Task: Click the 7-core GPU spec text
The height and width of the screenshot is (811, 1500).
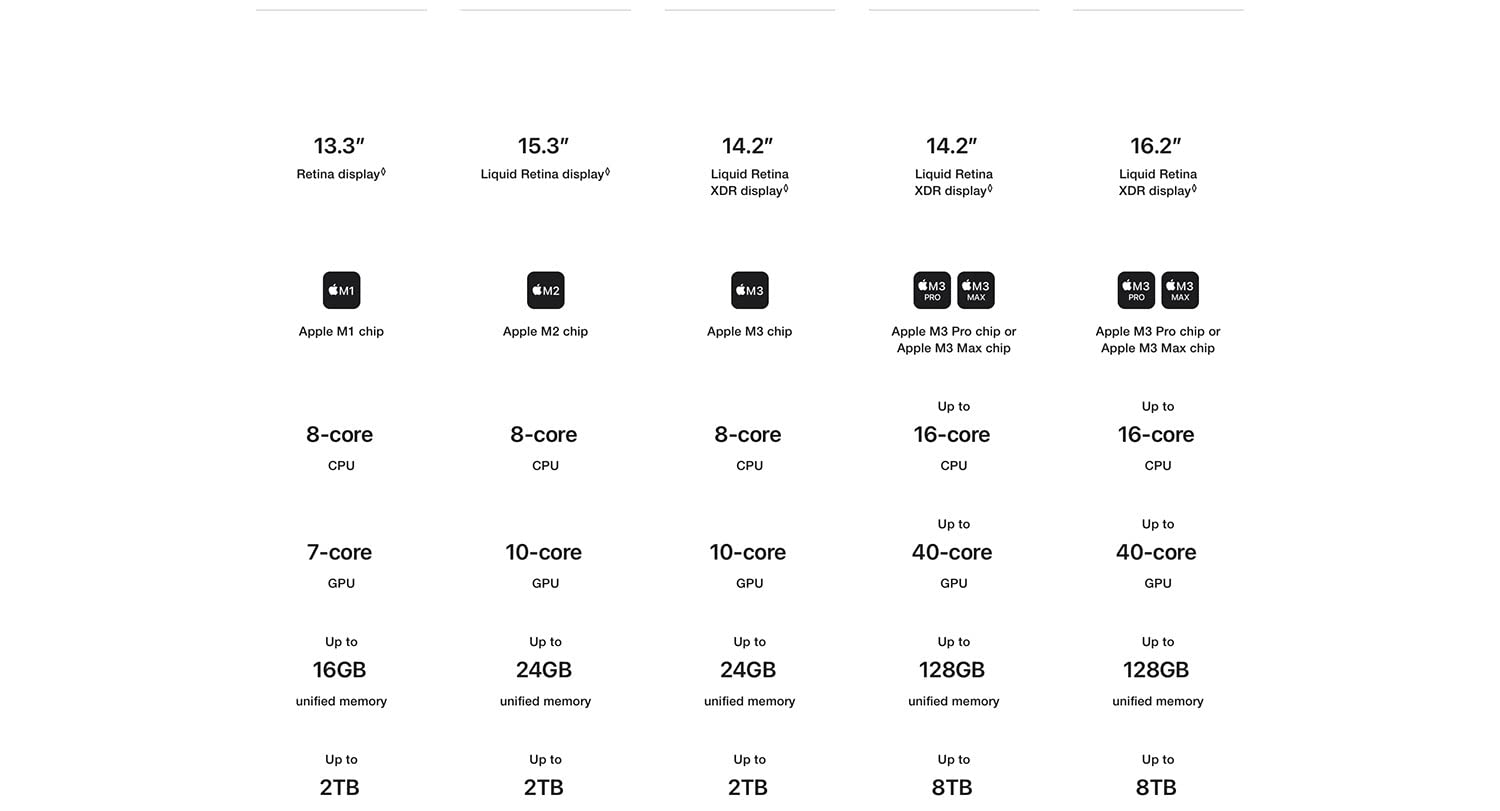Action: click(340, 552)
